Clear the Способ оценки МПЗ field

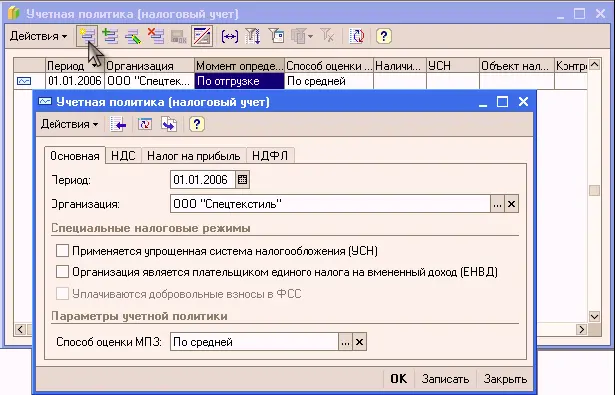[x=359, y=342]
